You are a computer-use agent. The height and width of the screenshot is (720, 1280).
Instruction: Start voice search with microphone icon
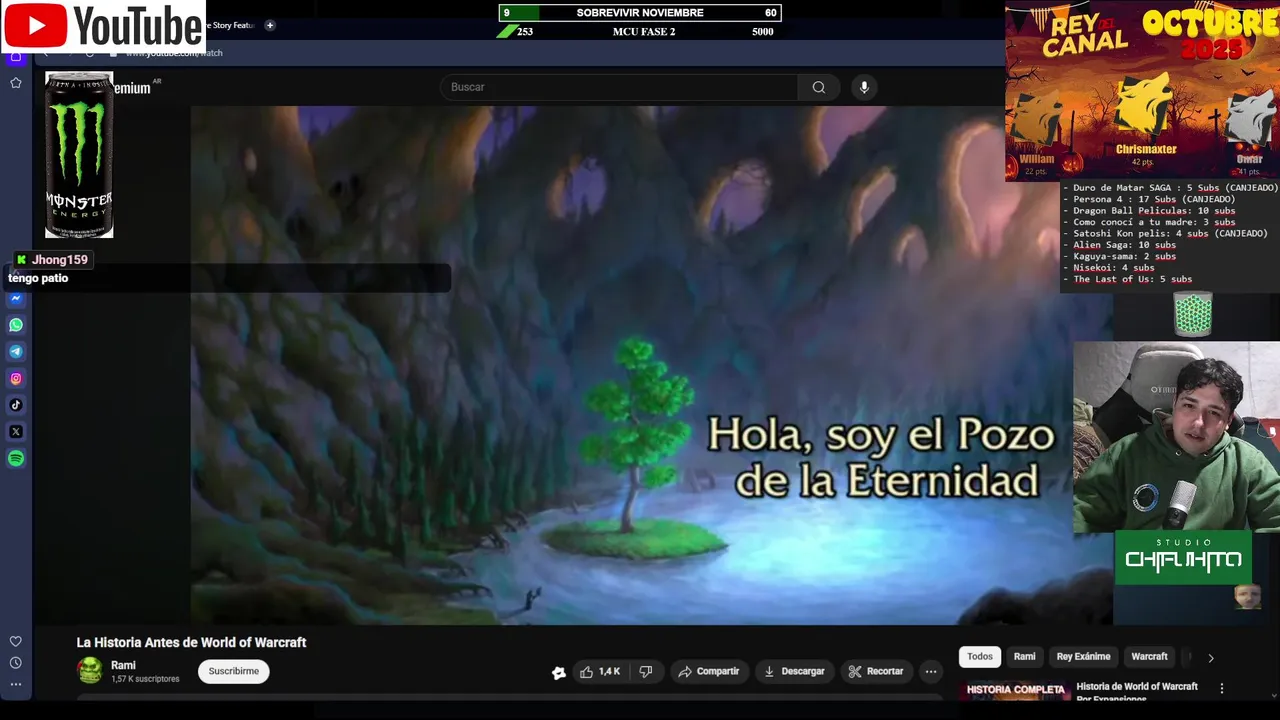865,87
